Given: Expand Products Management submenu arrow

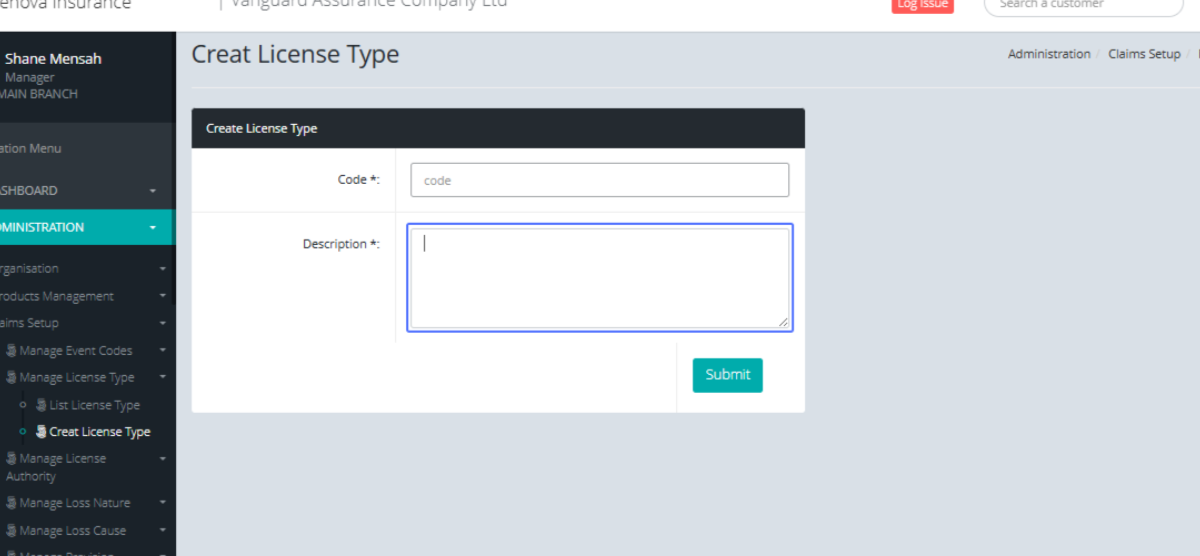Looking at the screenshot, I should coord(162,296).
